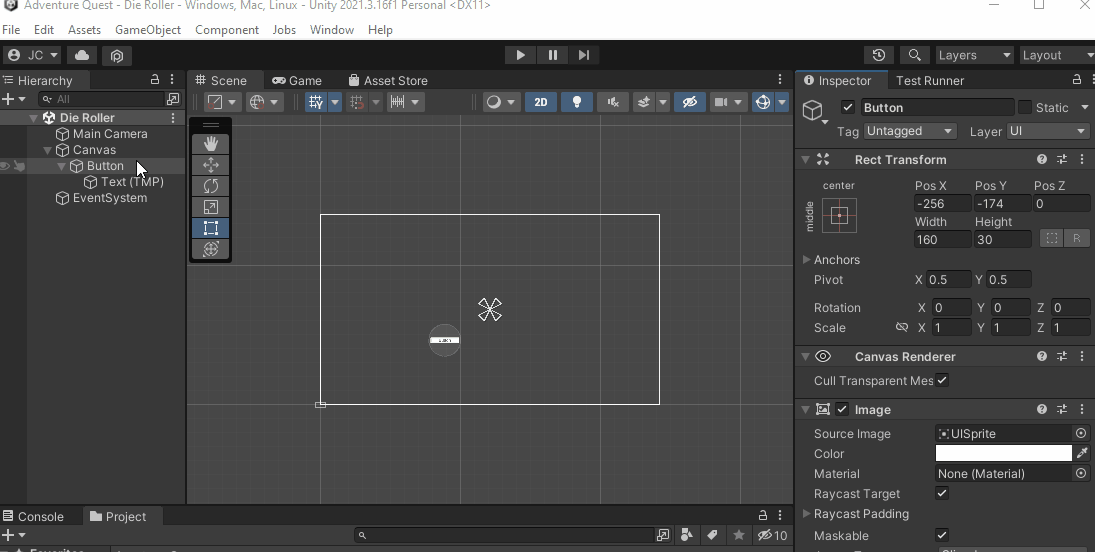Select the Transform tool

210,249
